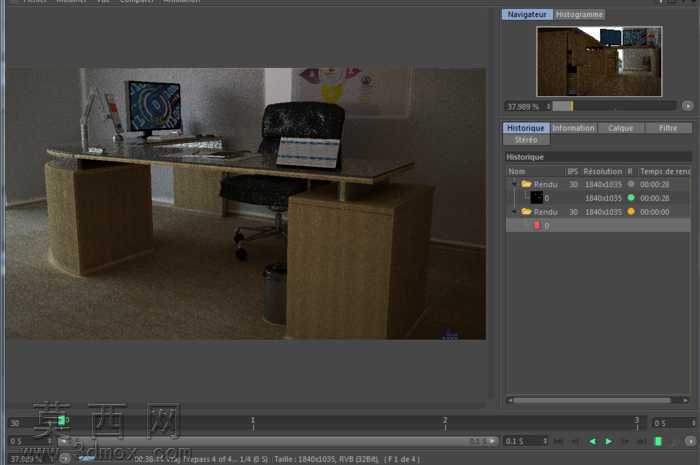
Task: Click the Résolution column header
Action: coord(602,171)
